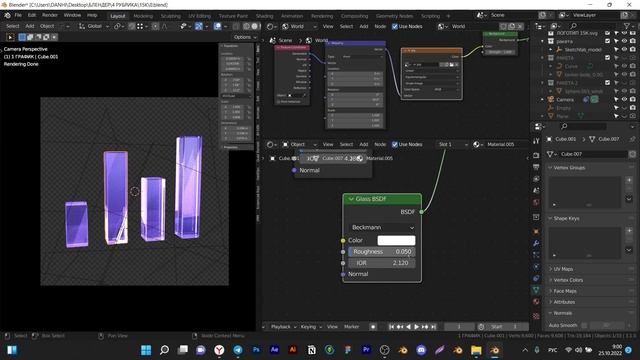Viewport: 640px width, 360px height.
Task: Open the Object Data properties tab (green triangle)
Action: click(x=536, y=290)
